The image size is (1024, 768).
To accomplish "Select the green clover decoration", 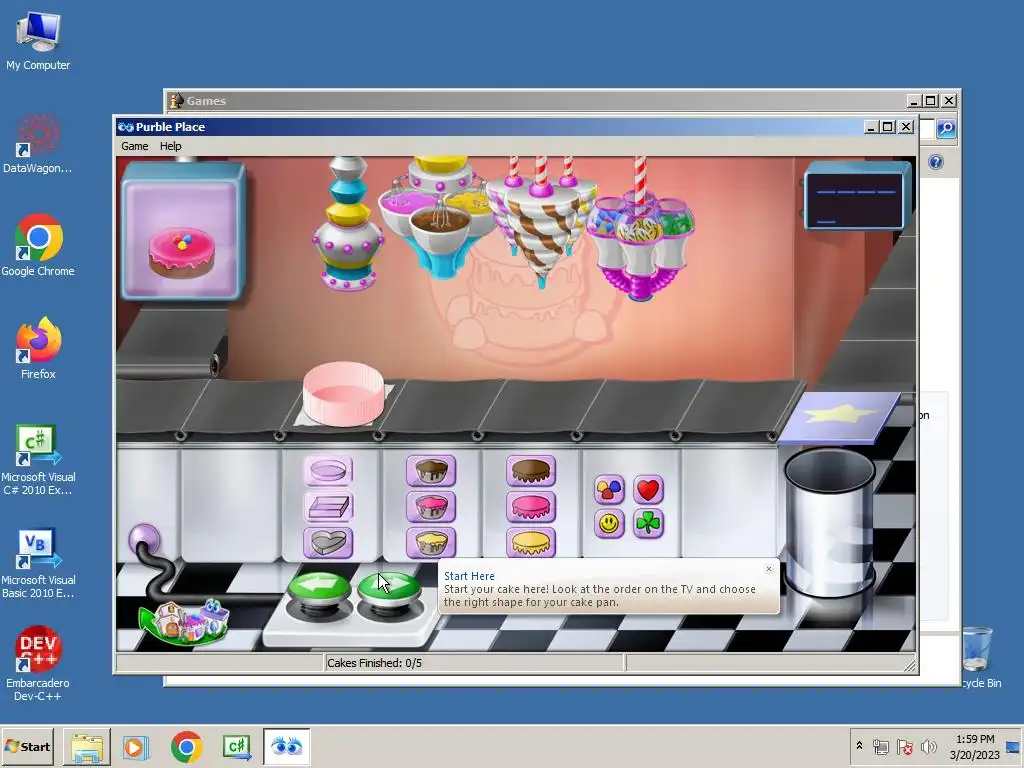I will pyautogui.click(x=648, y=524).
